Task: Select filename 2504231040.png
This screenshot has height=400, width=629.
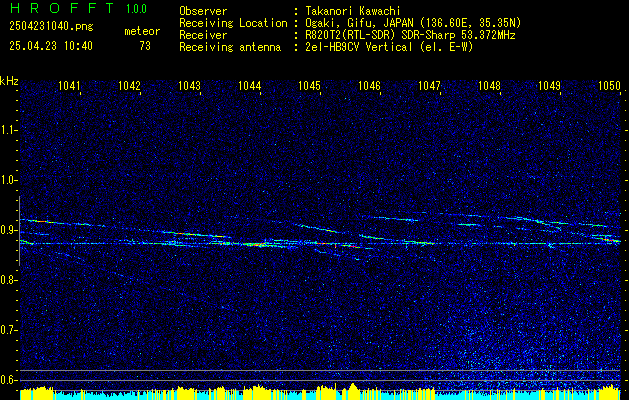Action: coord(51,27)
